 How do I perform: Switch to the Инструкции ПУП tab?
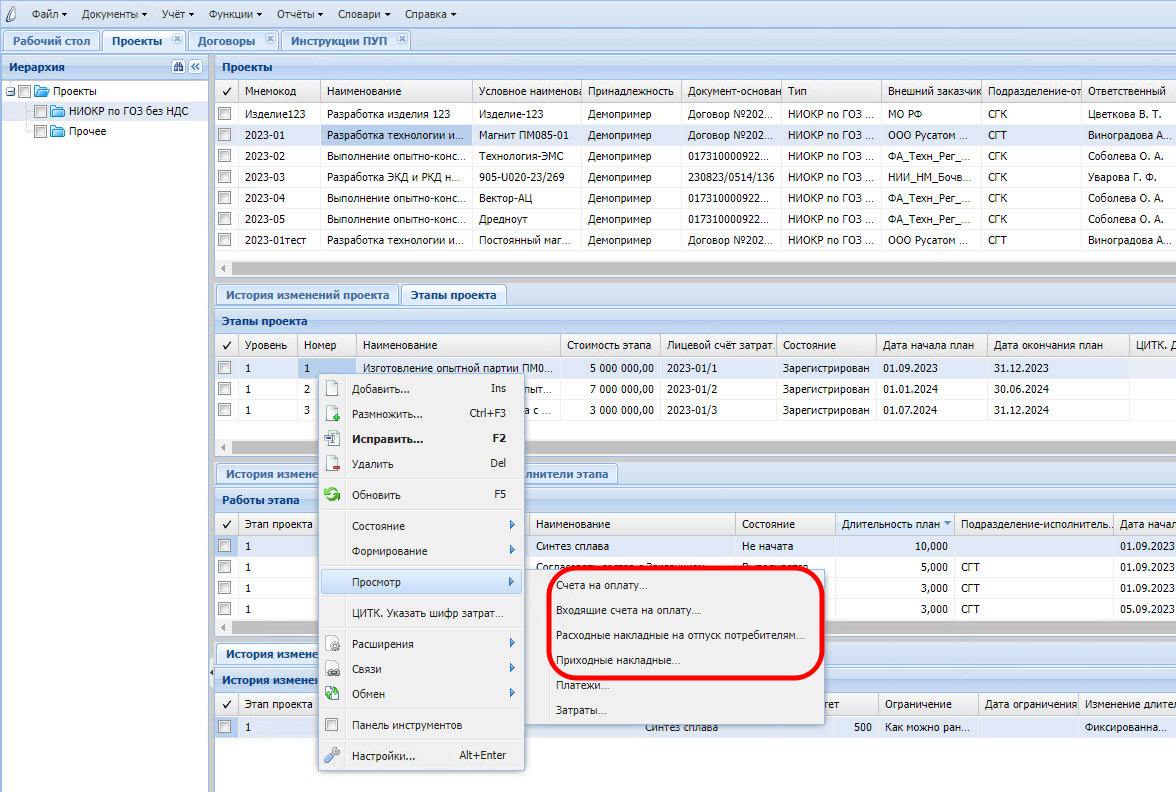(x=341, y=41)
